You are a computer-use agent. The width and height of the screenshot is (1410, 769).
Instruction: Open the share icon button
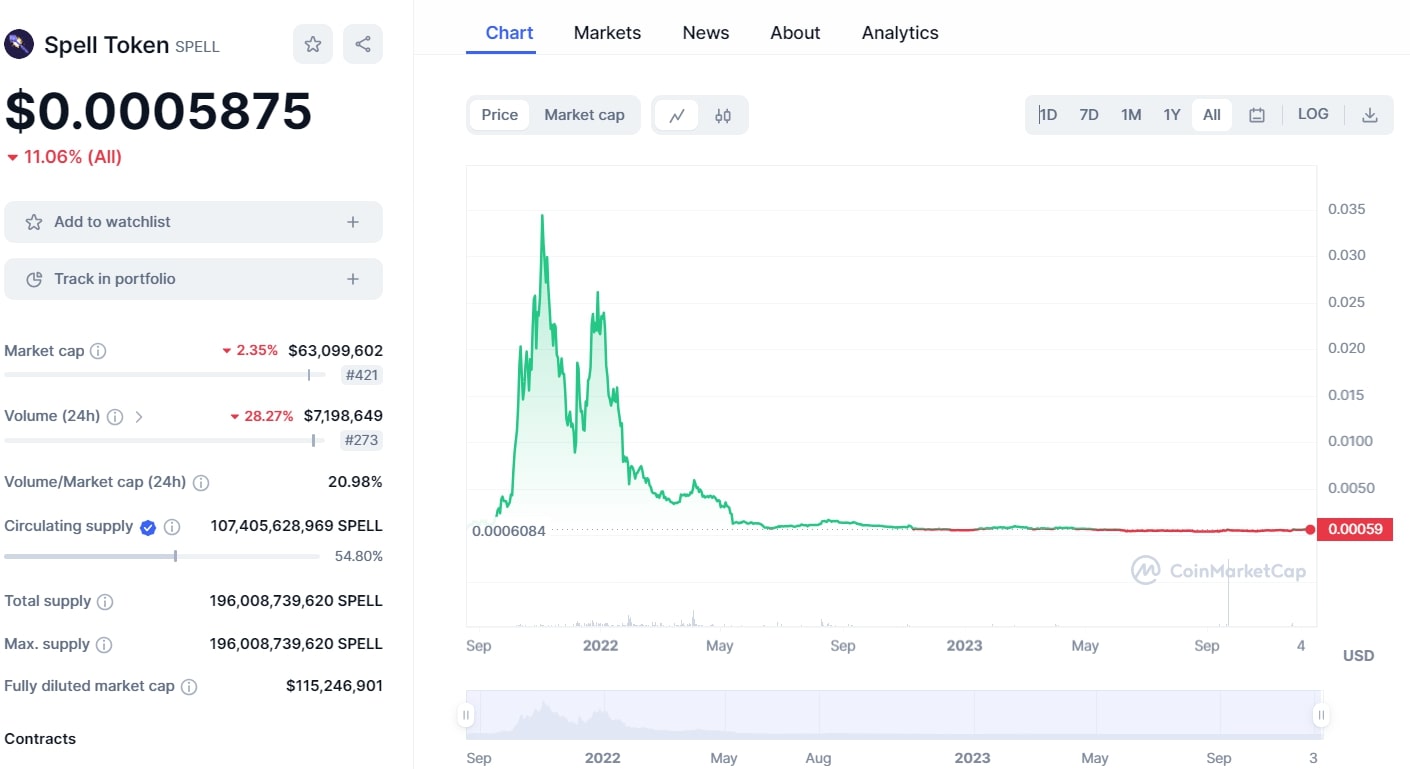click(363, 44)
